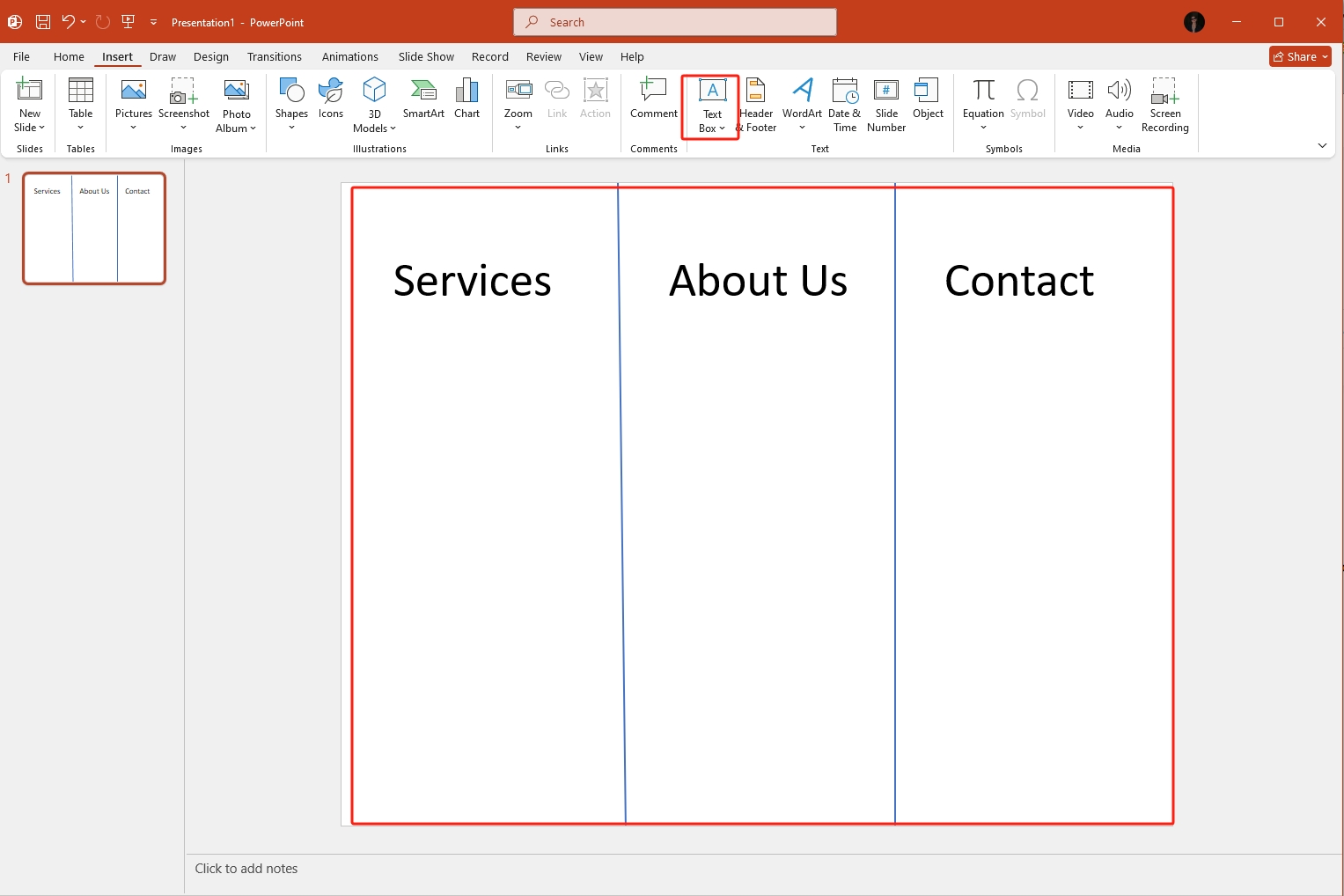Screen dimensions: 1344x896
Task: Open the Slide Show tab
Action: click(x=426, y=56)
